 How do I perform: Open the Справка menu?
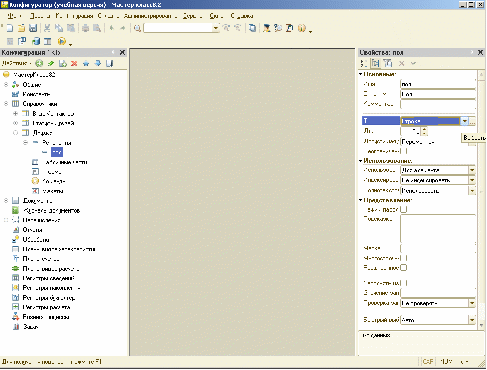coord(242,16)
